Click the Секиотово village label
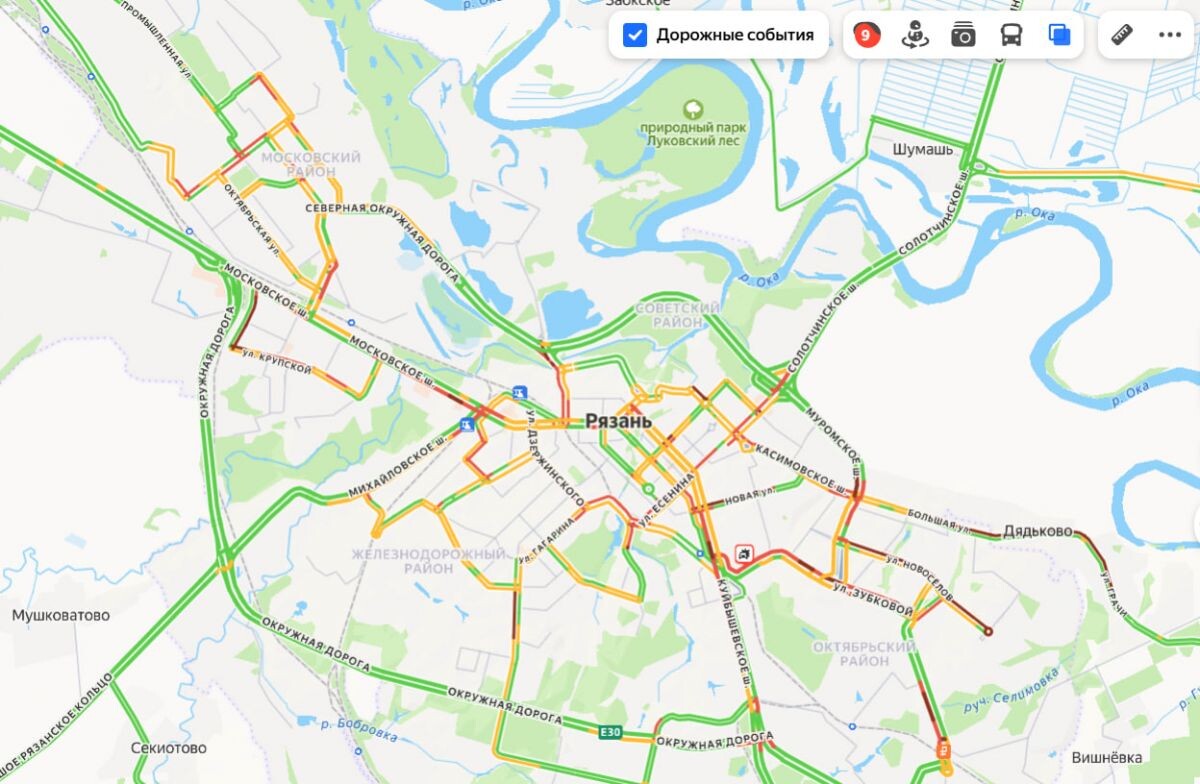Viewport: 1200px width, 784px height. pos(169,748)
